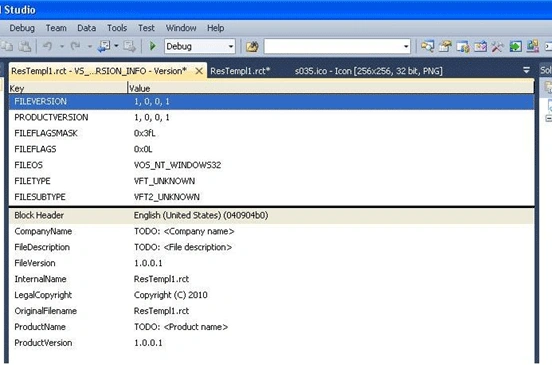Viewport: 552px width, 365px height.
Task: Select the CompanyName key
Action: (43, 231)
